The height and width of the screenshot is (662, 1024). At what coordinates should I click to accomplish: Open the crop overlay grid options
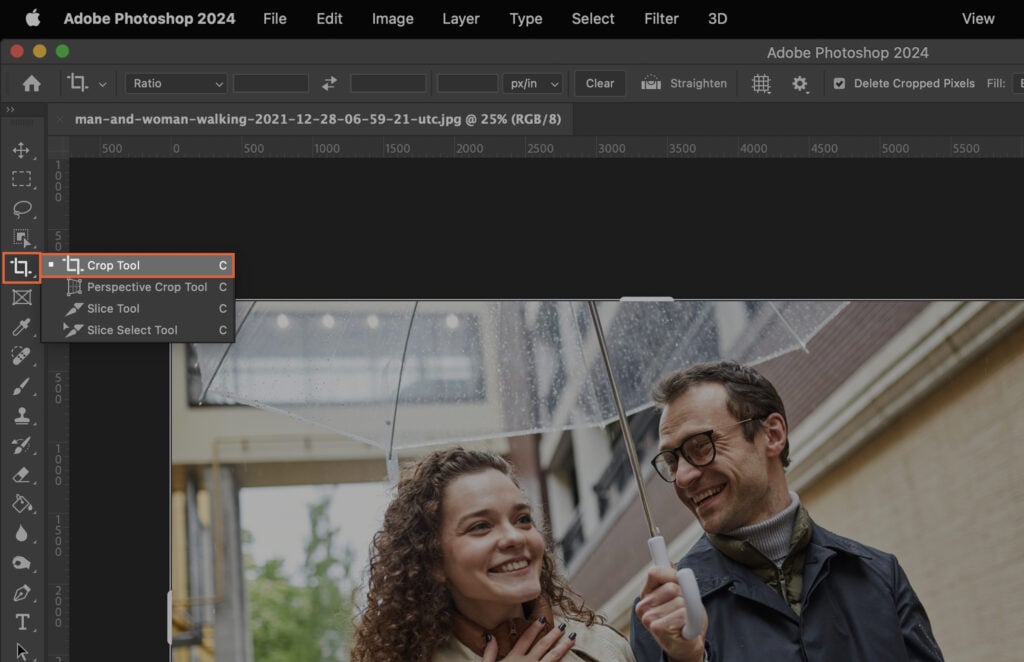click(761, 83)
